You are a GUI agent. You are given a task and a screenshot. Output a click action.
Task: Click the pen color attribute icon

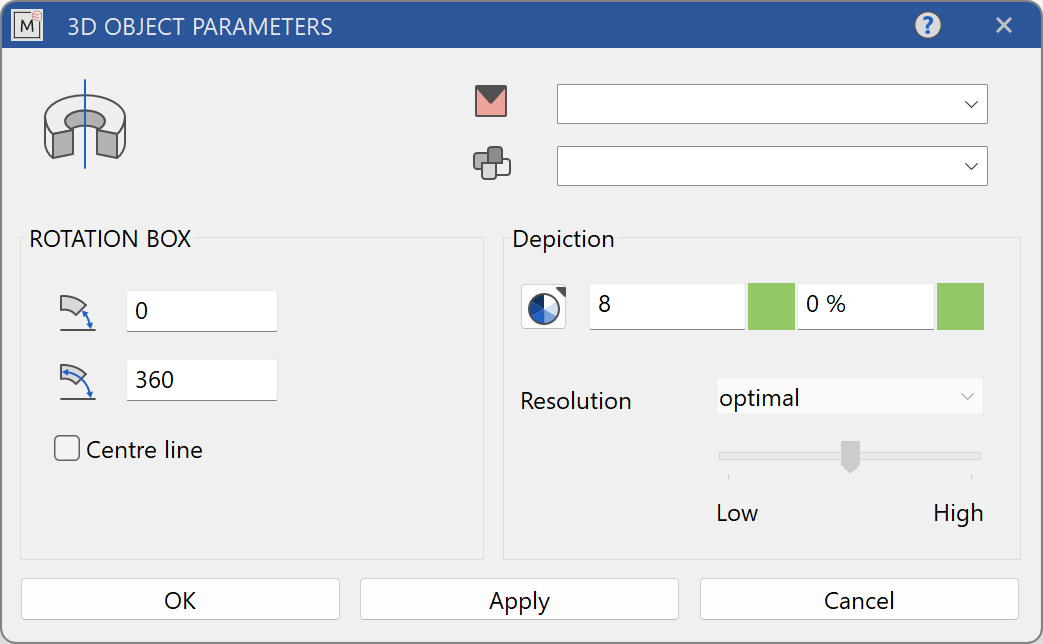[x=491, y=102]
